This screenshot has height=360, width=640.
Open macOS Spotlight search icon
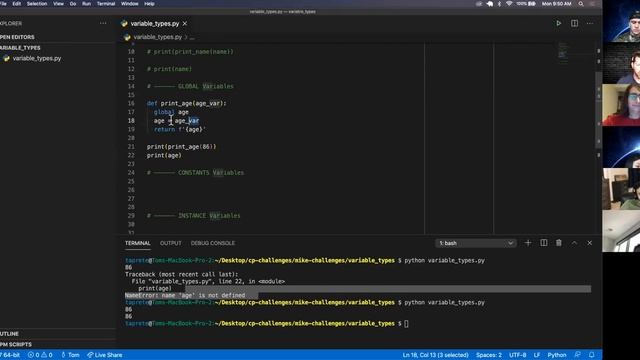pyautogui.click(x=581, y=4)
